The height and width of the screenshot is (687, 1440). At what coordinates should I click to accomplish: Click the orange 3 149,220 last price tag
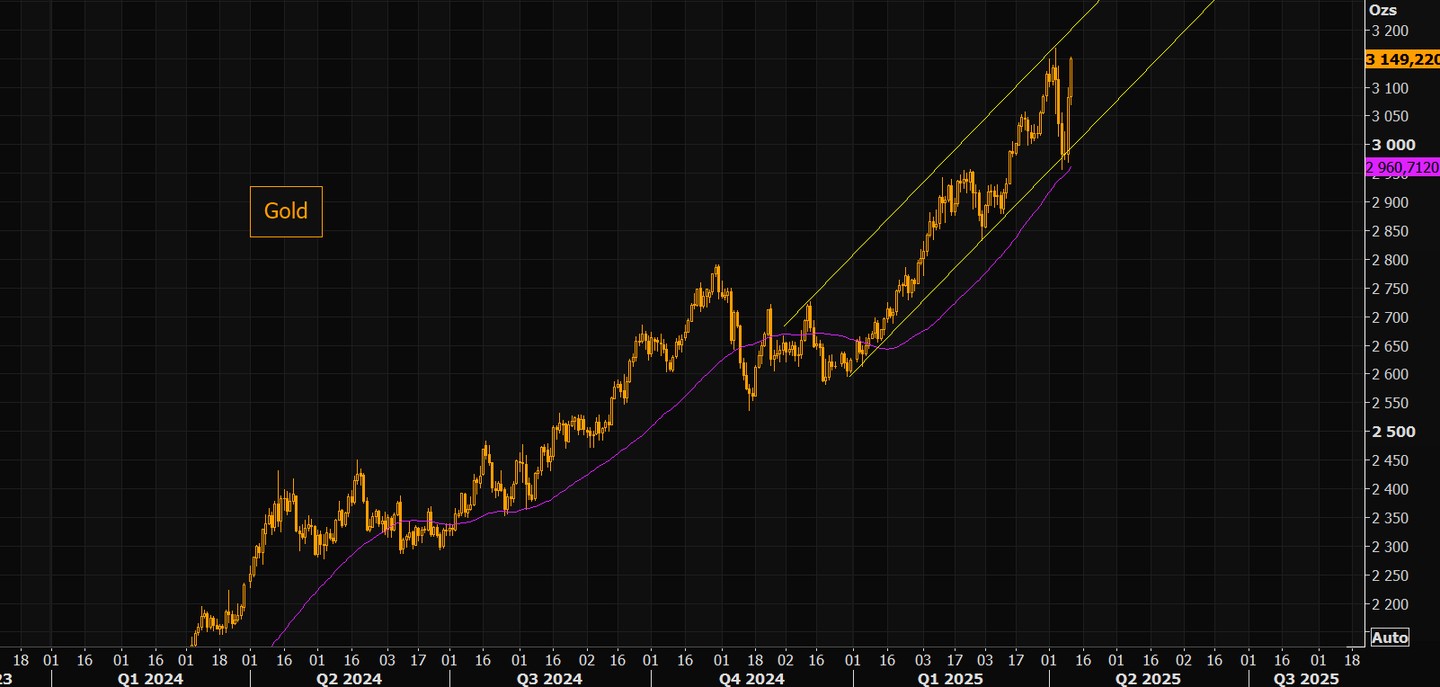click(x=1402, y=59)
